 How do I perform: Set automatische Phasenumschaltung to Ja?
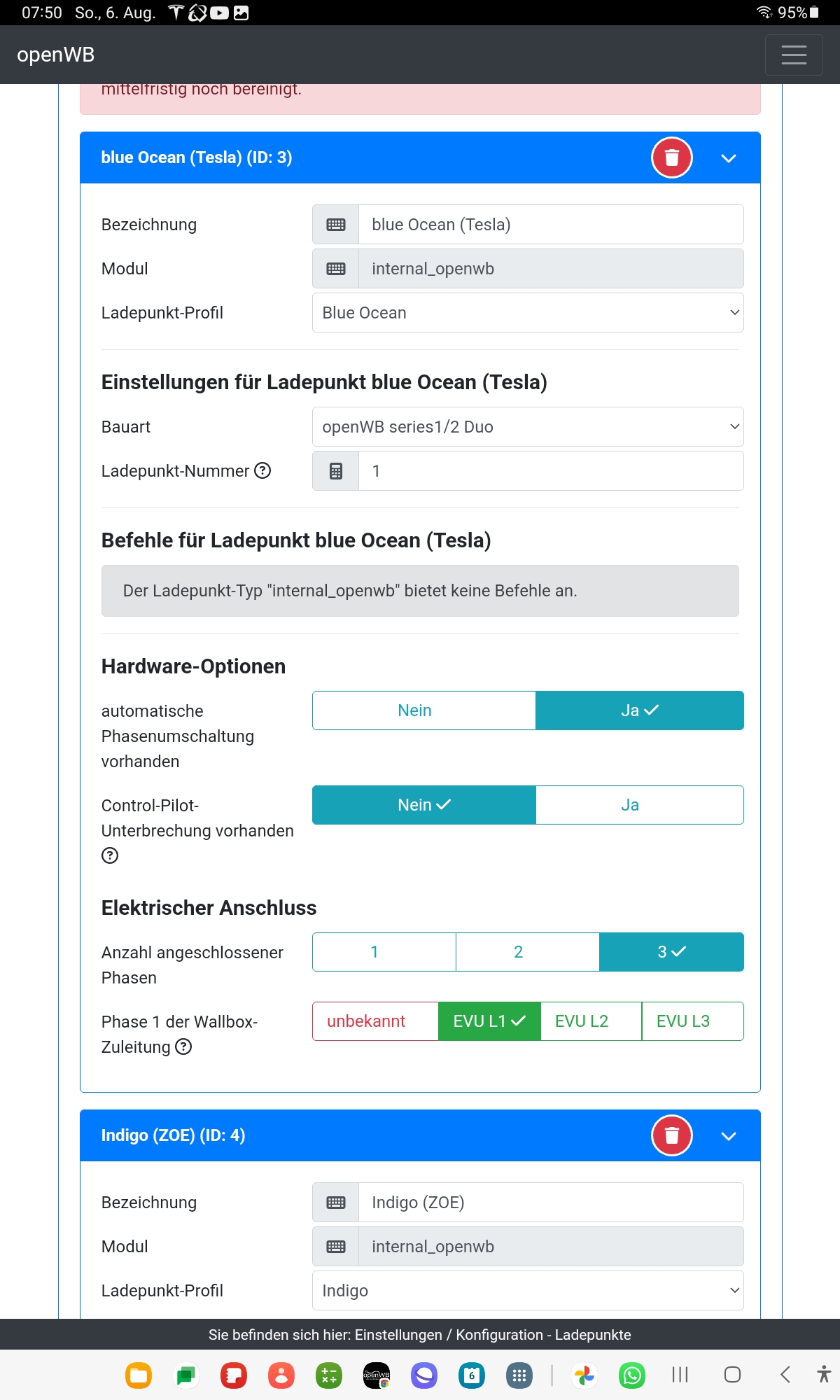point(640,710)
